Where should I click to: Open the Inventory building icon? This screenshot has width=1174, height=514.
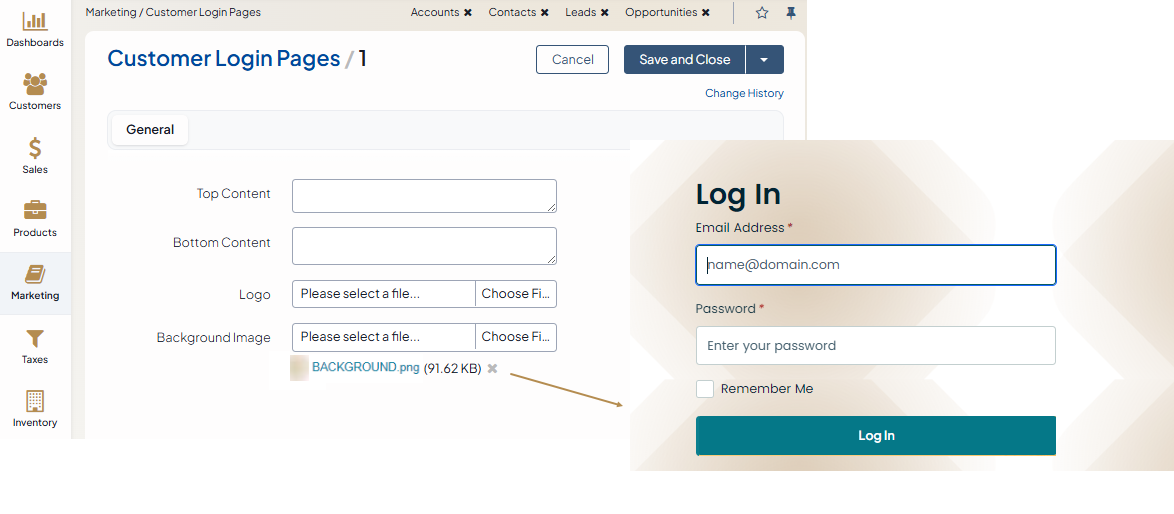pos(34,401)
